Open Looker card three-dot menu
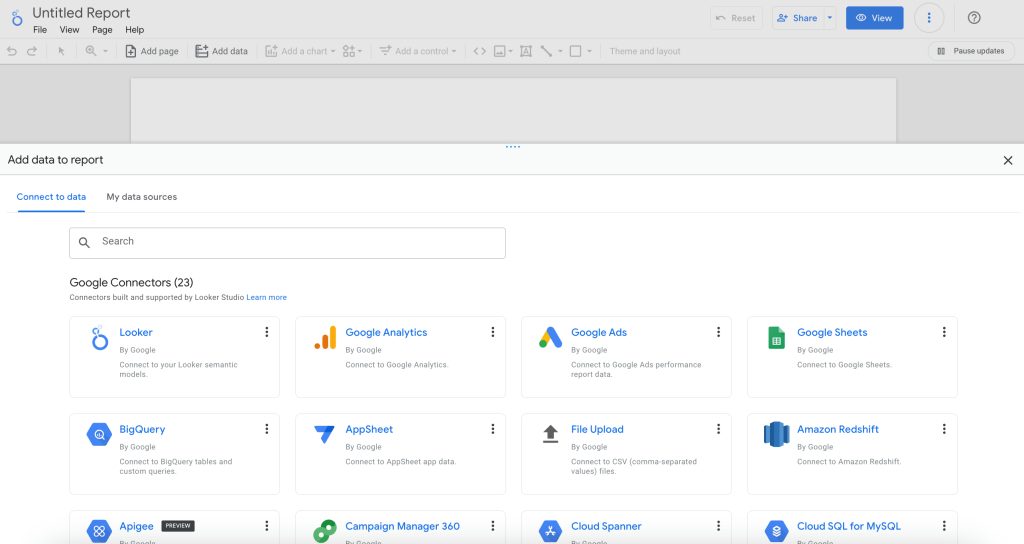The width and height of the screenshot is (1024, 544). pyautogui.click(x=266, y=332)
